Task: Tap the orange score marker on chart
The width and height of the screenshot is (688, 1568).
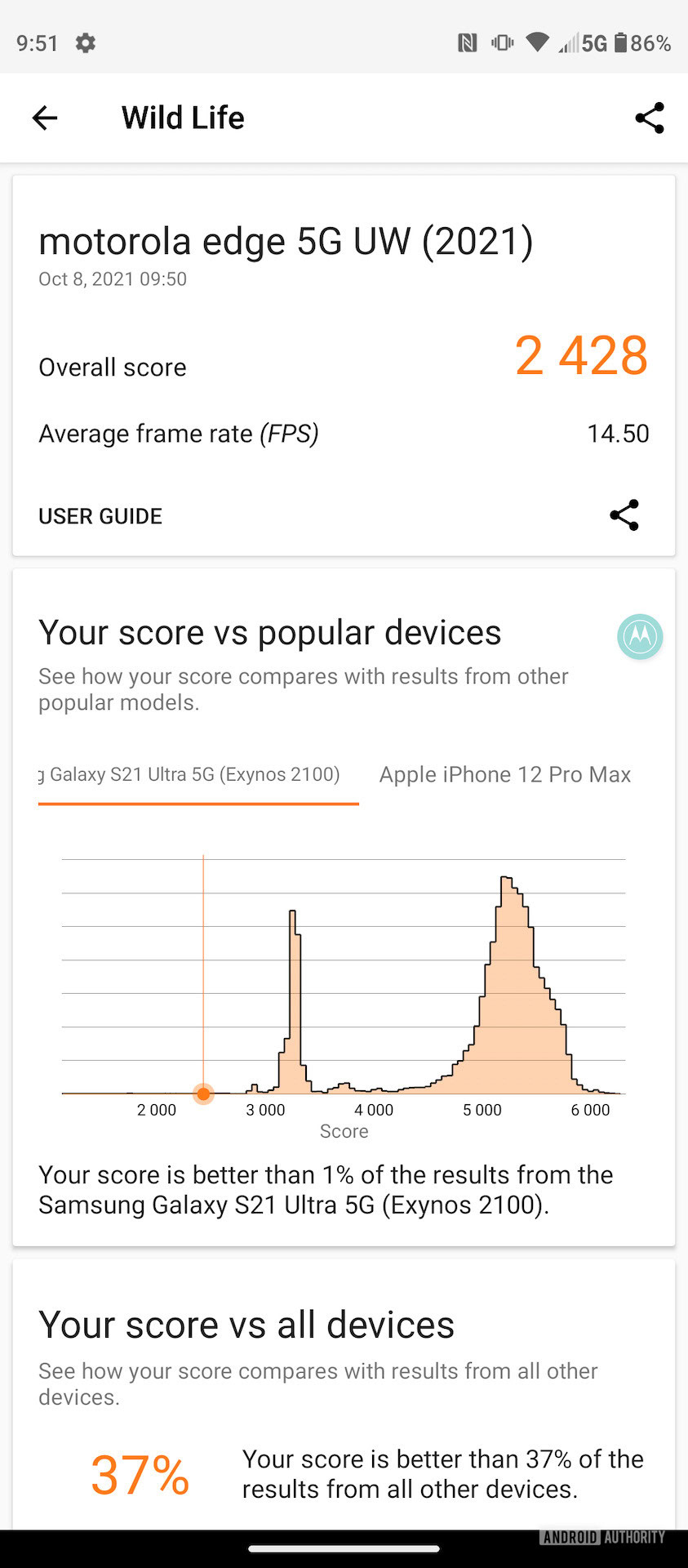Action: pos(203,1094)
